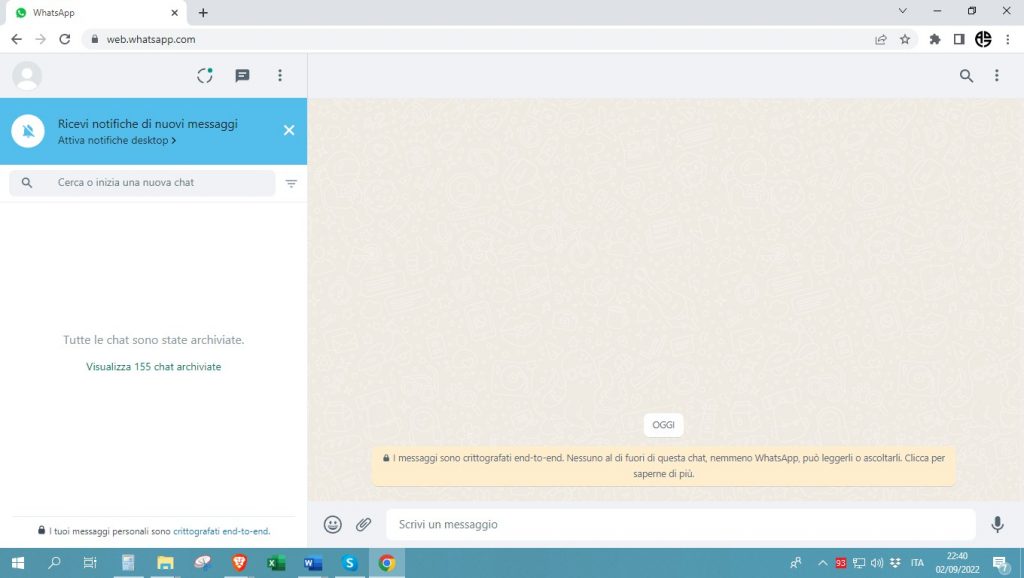Open WhatsApp's main three-dot menu
Viewport: 1024px width, 578px height.
point(280,75)
